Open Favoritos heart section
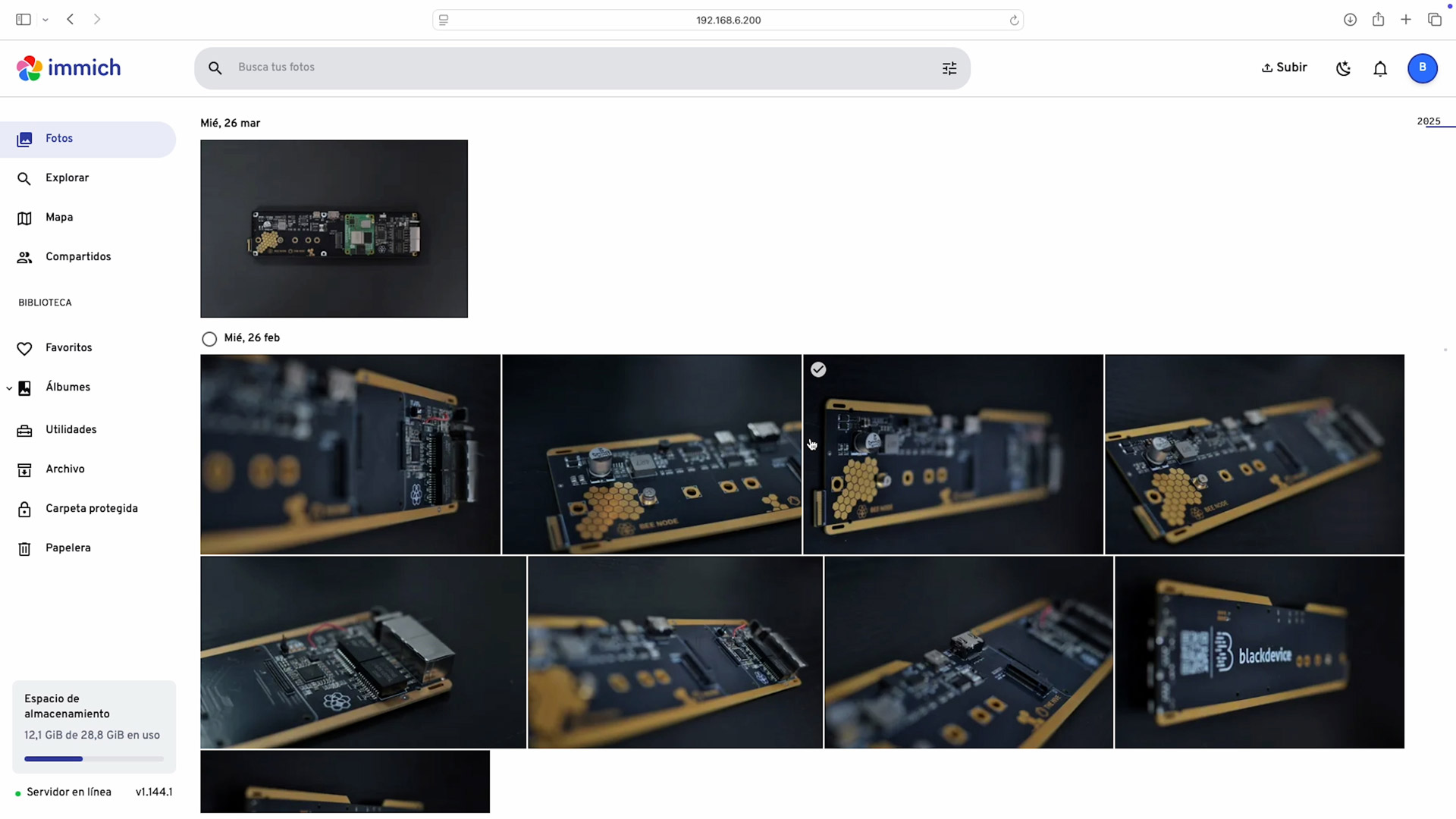1456x819 pixels. point(68,348)
